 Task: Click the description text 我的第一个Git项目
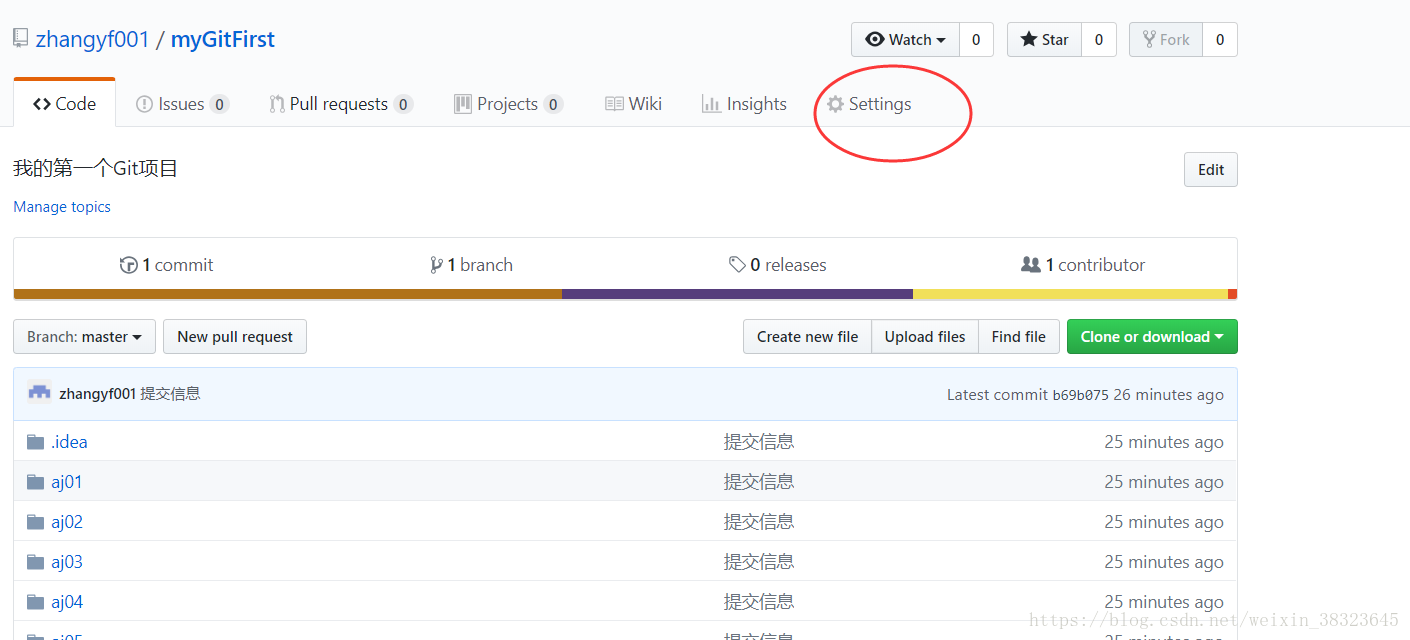point(96,168)
